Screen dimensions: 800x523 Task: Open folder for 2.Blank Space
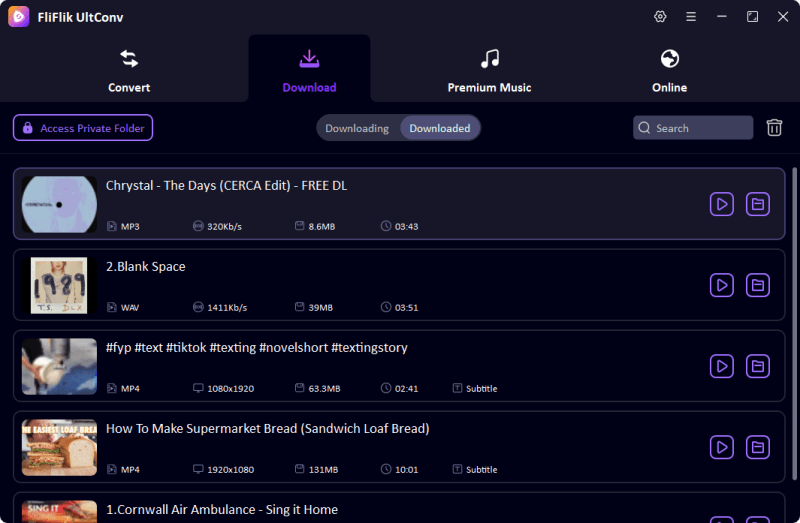(758, 285)
